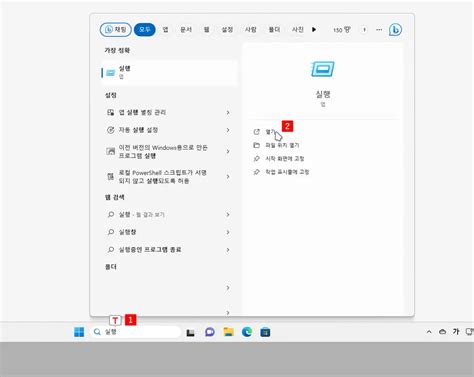Expand chevron beside 실행중인 프로그램 종료

pos(228,250)
